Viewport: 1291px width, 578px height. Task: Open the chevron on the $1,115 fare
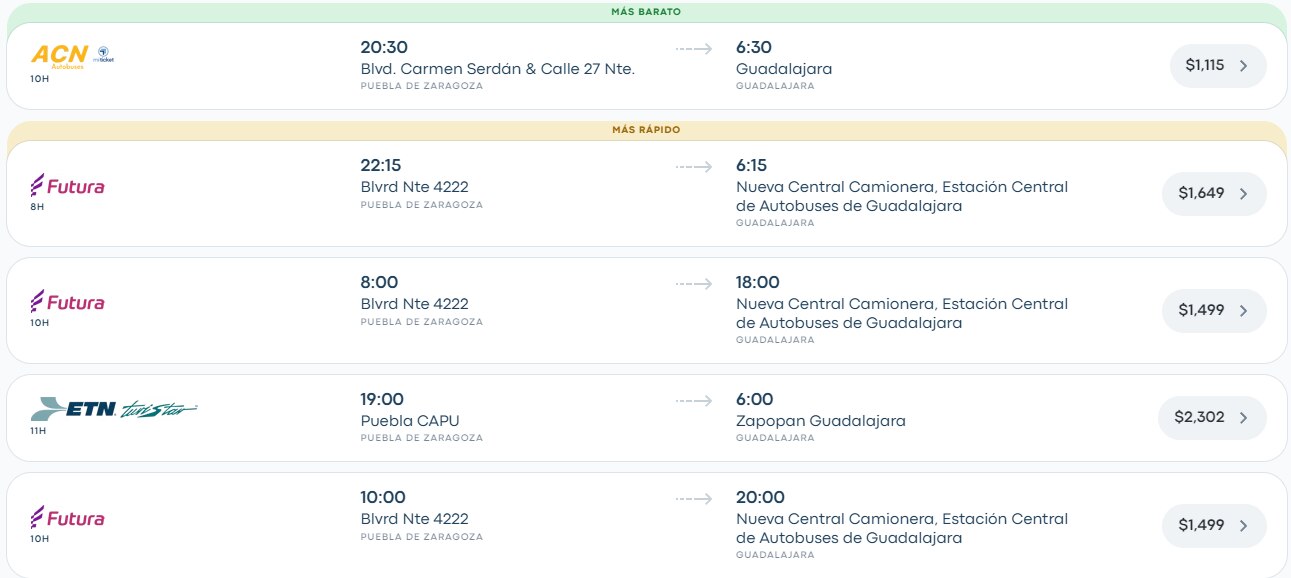tap(1243, 66)
